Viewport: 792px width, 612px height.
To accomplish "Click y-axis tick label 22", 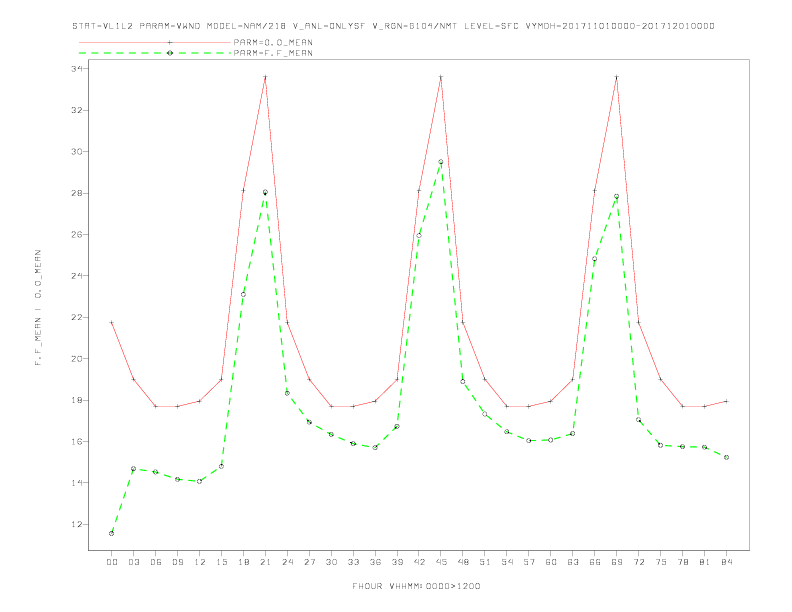I will click(x=77, y=317).
